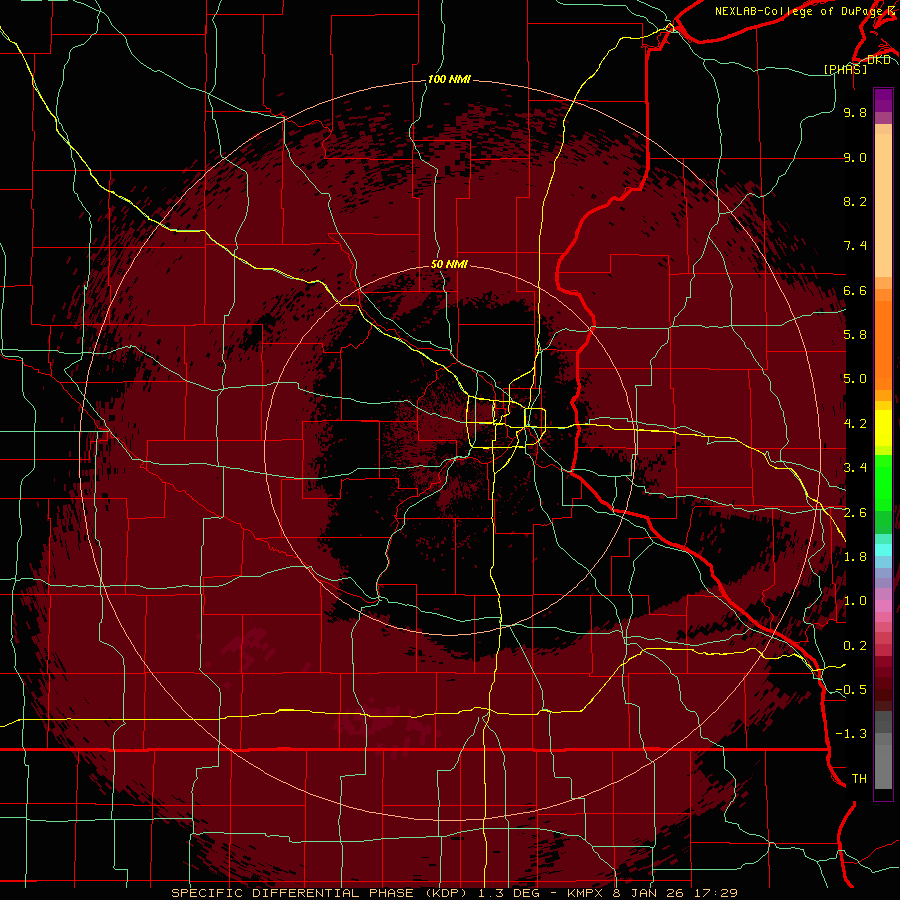
Task: Click the 6.6 legend value
Action: coord(855,290)
